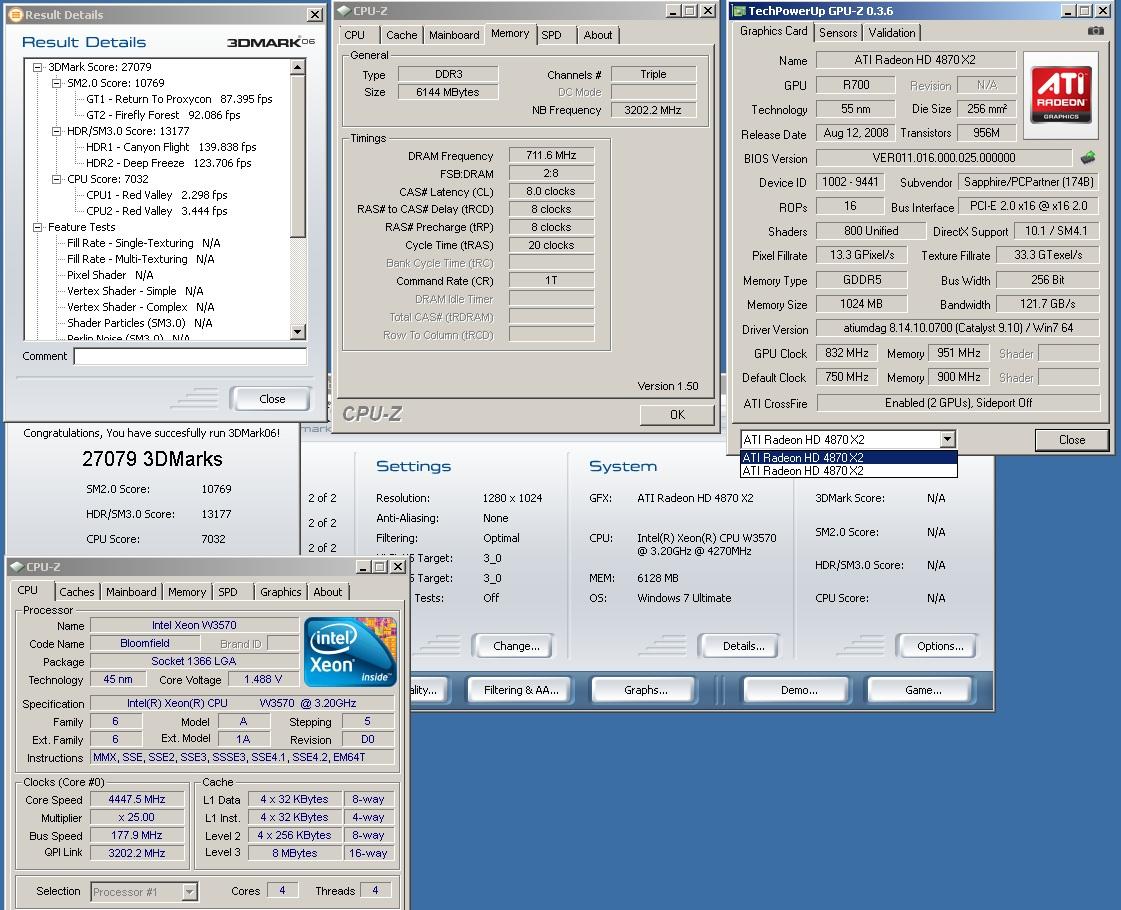Click the GPU-Z screenshot camera icon
Image resolution: width=1121 pixels, height=910 pixels.
[x=1095, y=31]
